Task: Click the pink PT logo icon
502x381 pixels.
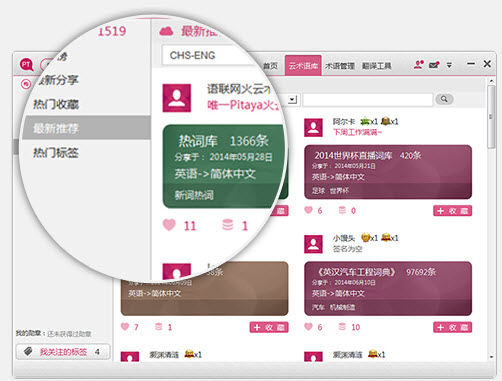Action: point(27,65)
